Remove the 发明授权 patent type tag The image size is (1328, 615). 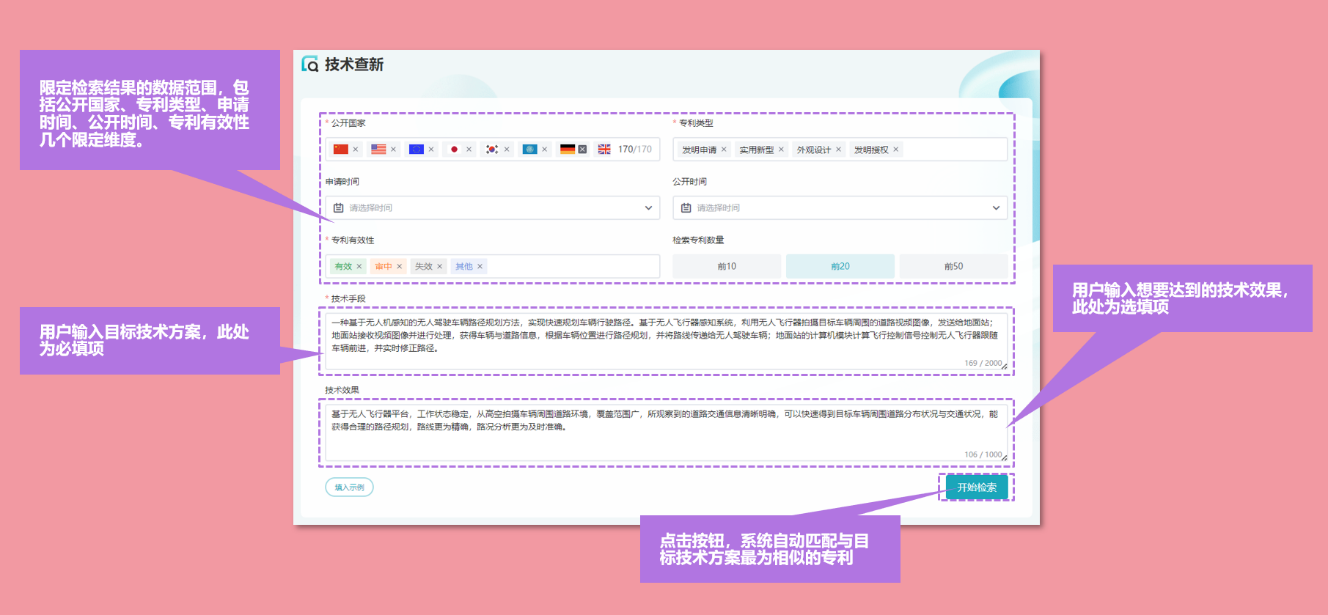point(896,149)
